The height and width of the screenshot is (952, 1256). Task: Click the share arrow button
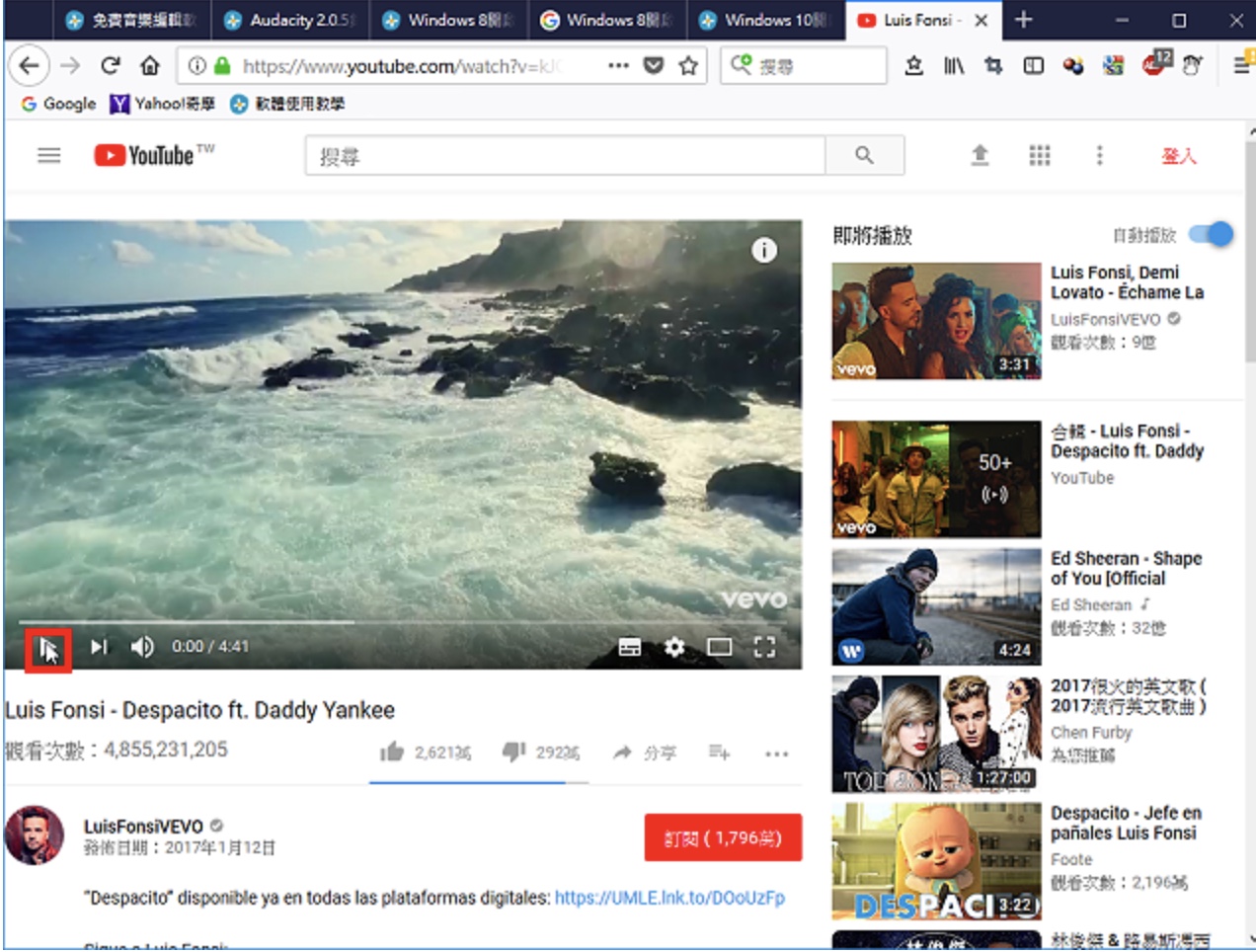click(622, 753)
